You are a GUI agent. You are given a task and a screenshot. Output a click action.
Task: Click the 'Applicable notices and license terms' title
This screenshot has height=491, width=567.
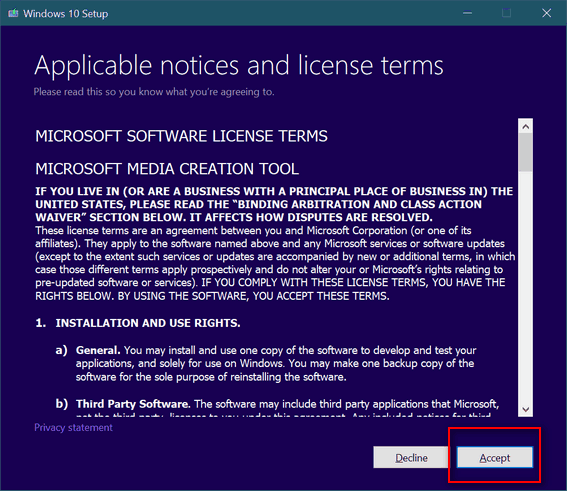pos(239,66)
